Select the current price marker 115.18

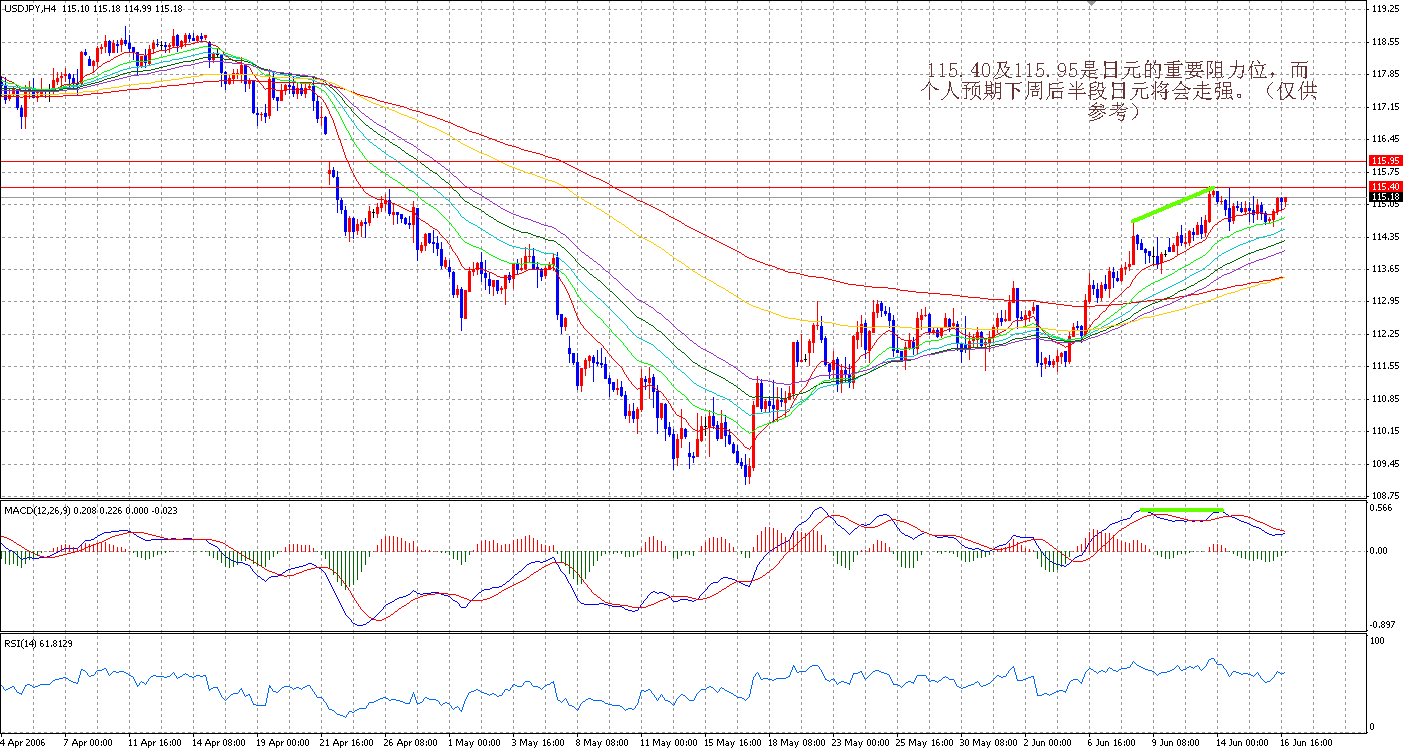1385,199
